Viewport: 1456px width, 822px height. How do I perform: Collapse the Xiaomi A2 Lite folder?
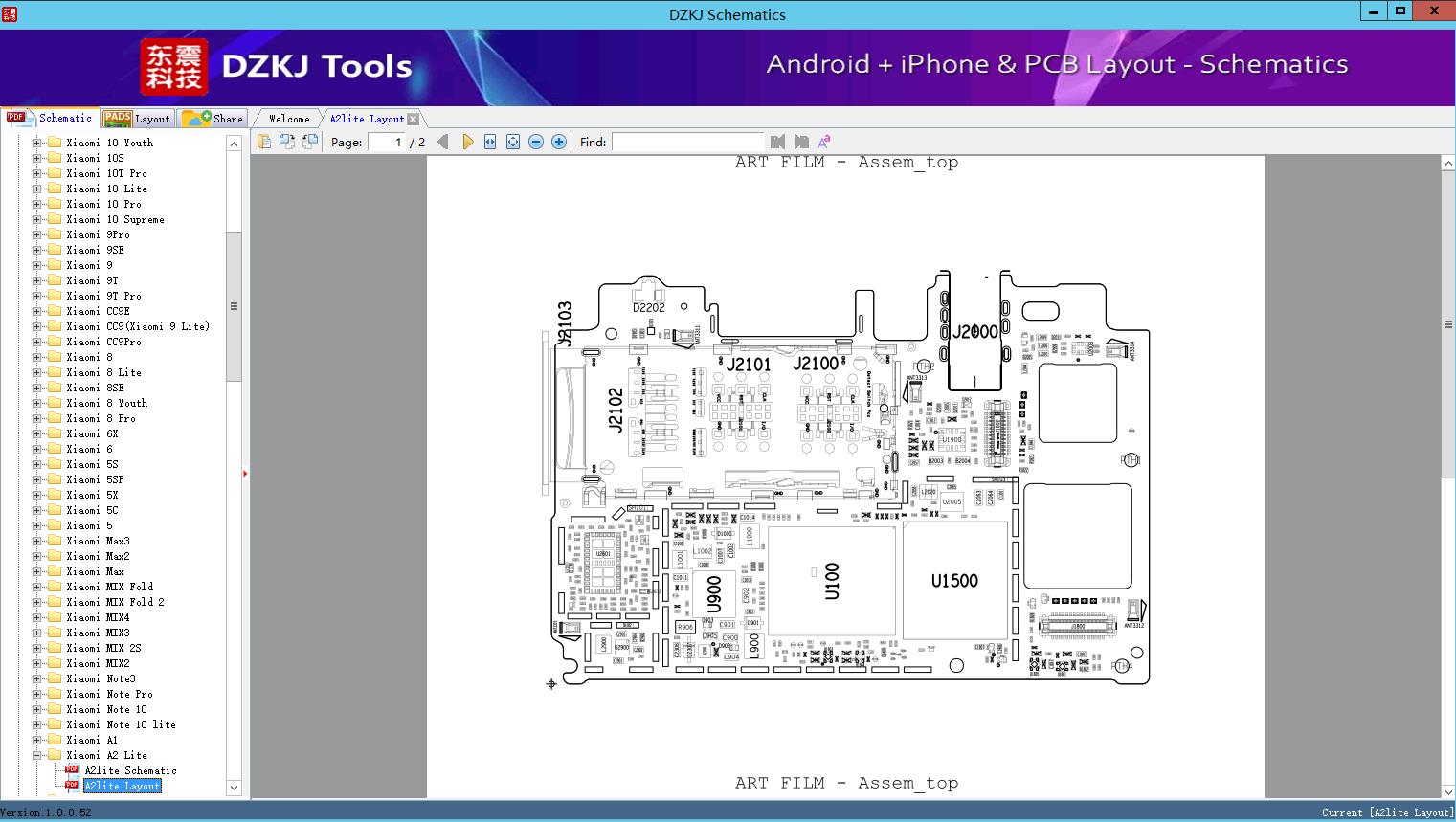coord(36,755)
